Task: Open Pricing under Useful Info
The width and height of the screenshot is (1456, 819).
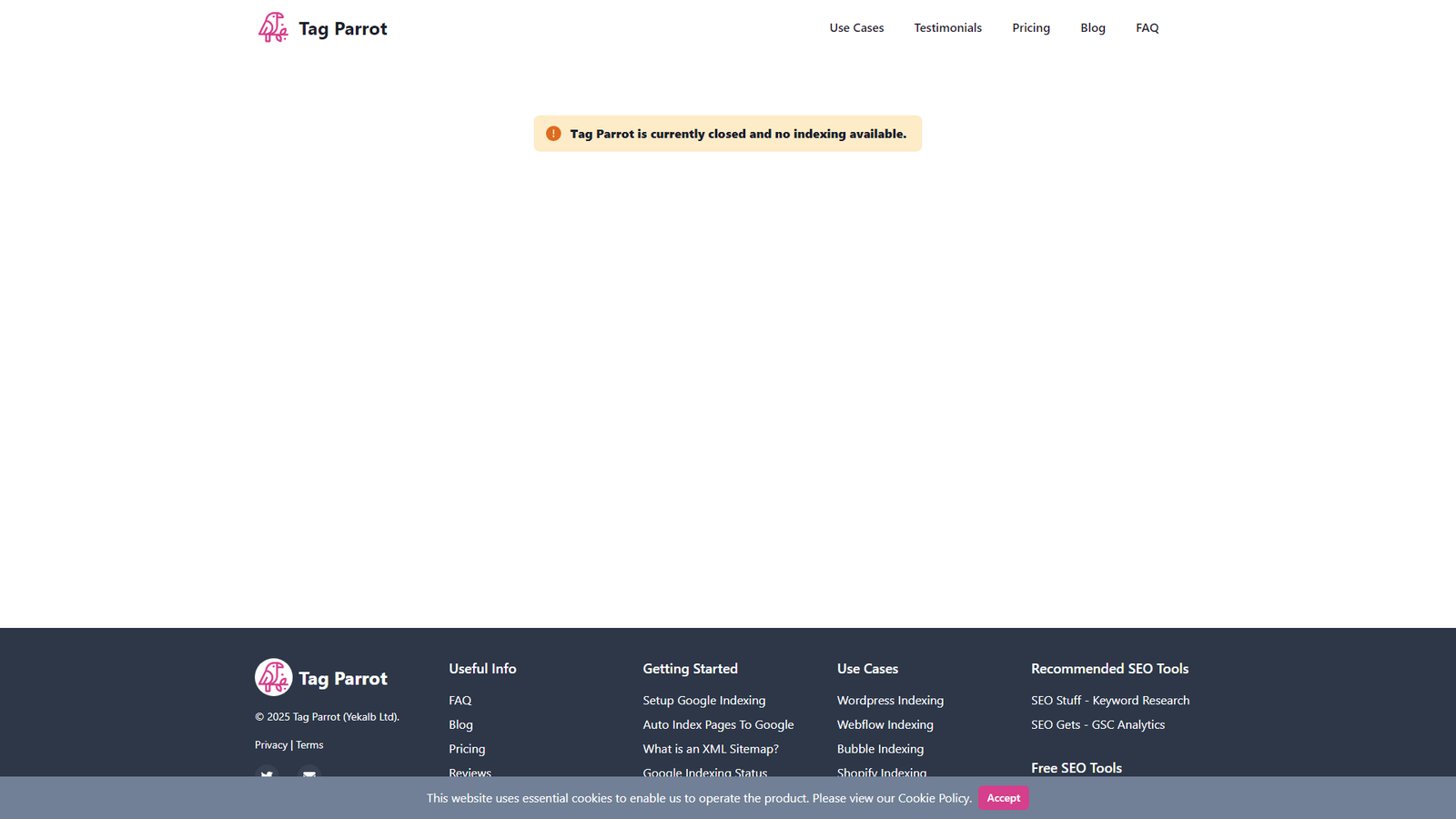Action: tap(467, 749)
